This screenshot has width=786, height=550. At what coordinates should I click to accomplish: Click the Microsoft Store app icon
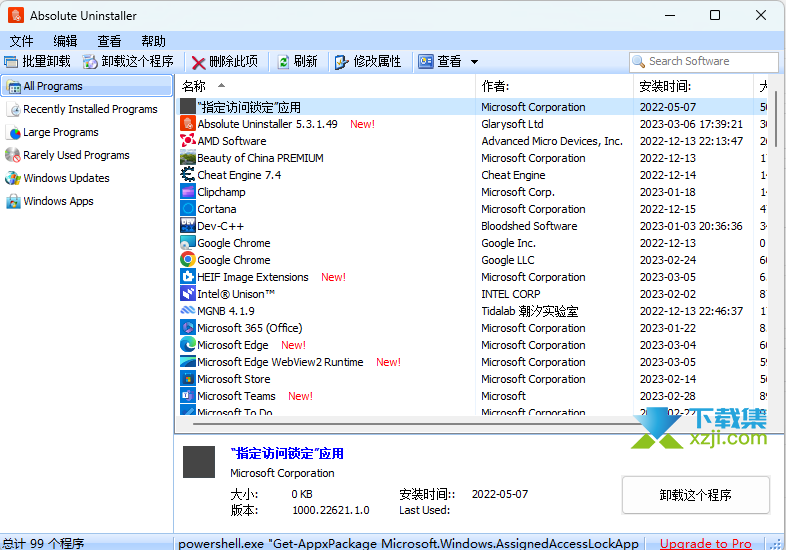tap(188, 379)
